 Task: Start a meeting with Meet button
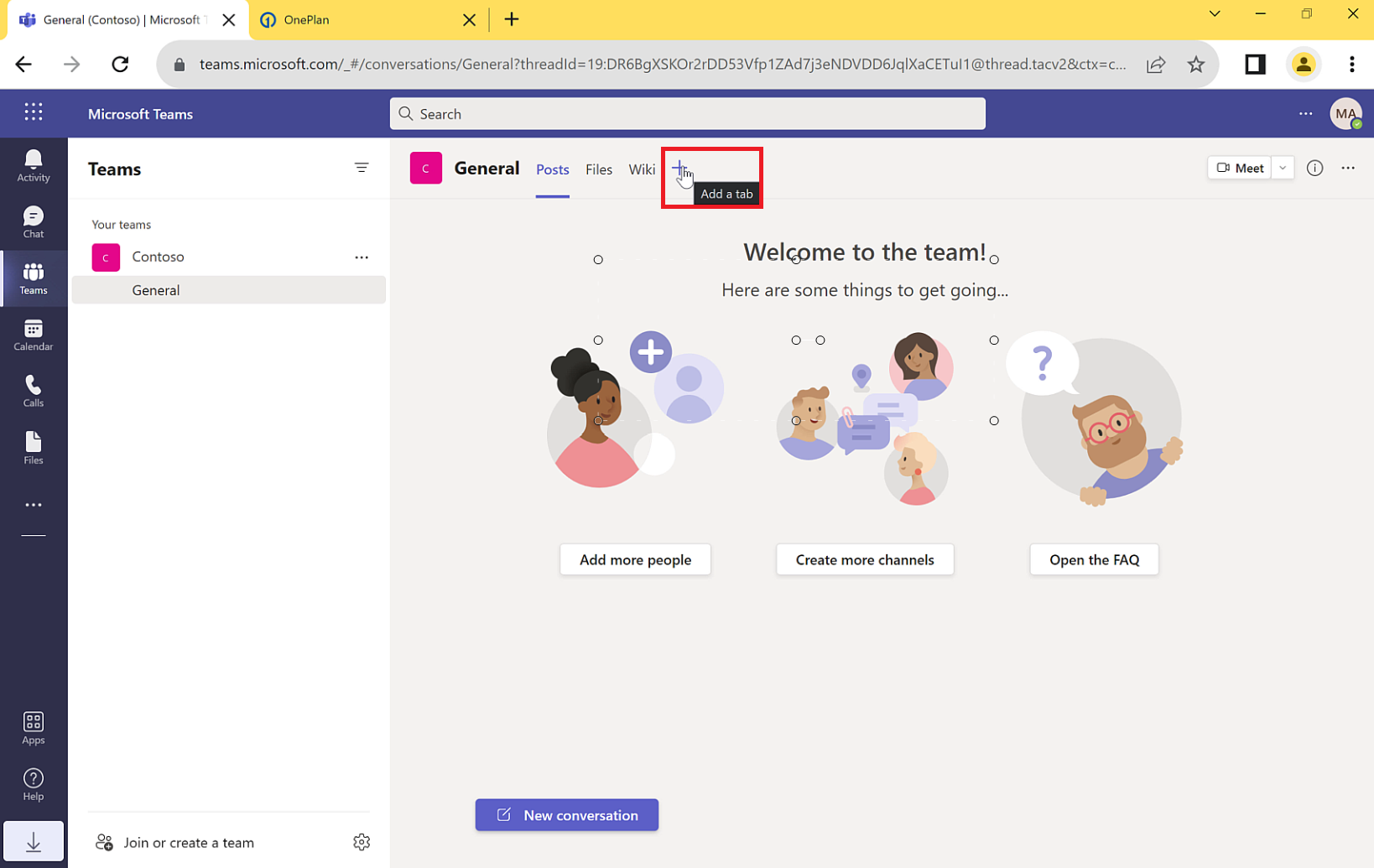click(x=1240, y=168)
